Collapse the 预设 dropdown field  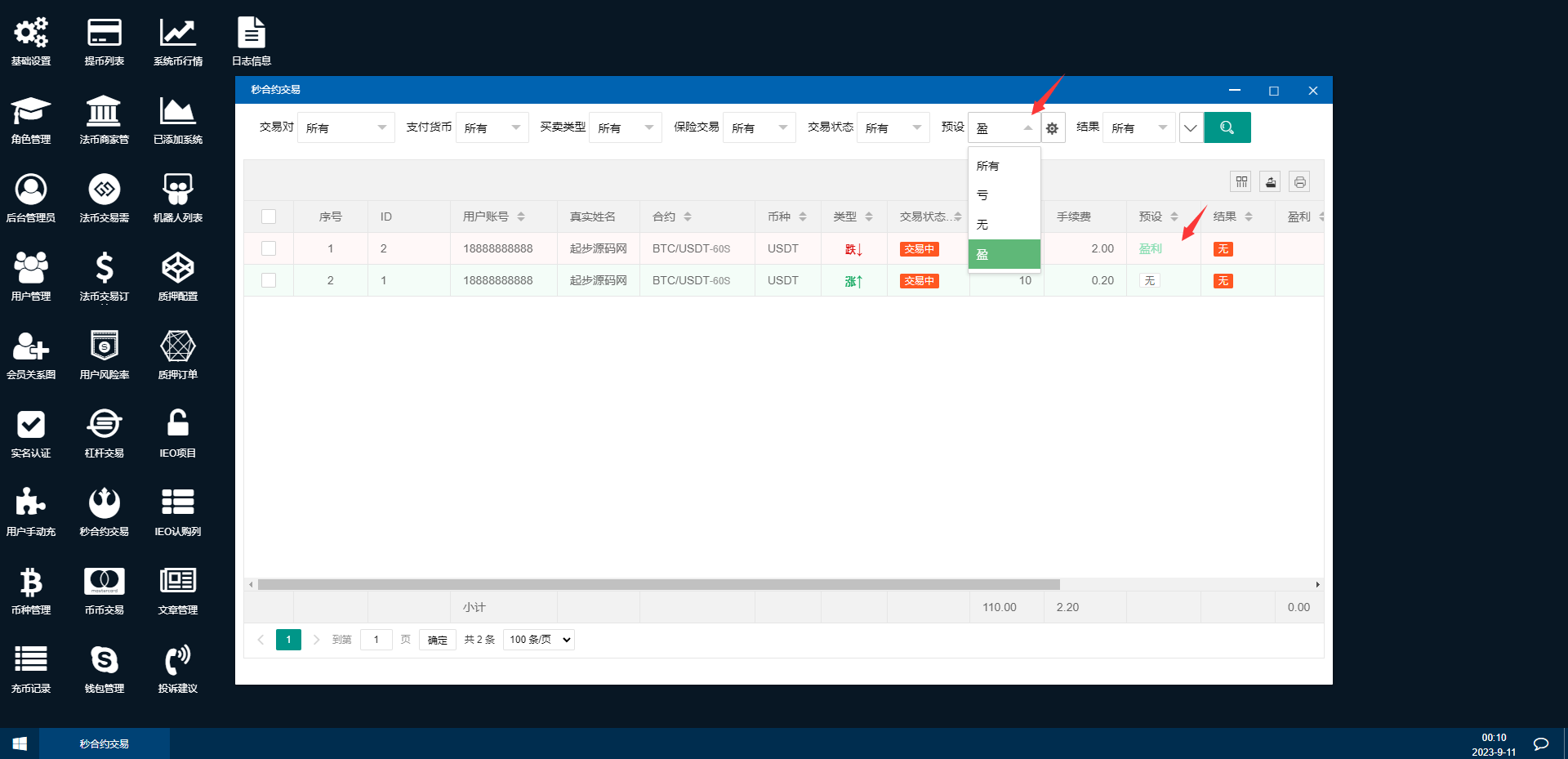[x=1004, y=127]
